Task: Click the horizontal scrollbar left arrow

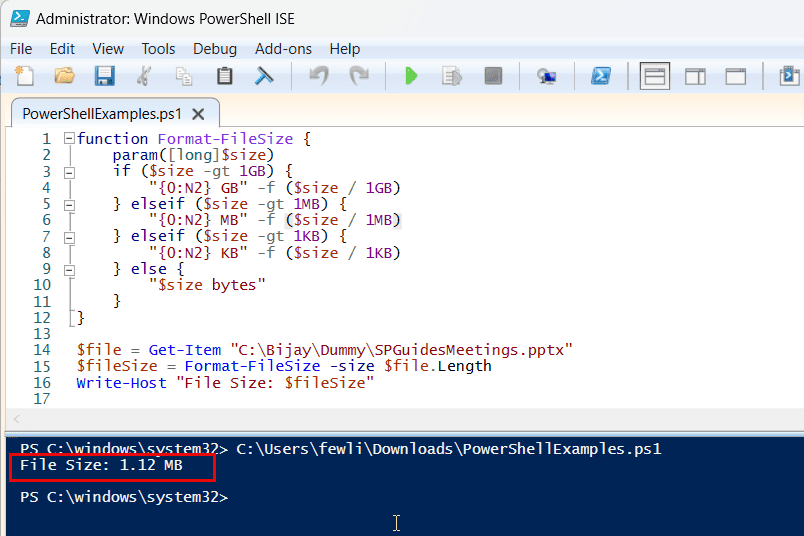Action: (x=16, y=419)
